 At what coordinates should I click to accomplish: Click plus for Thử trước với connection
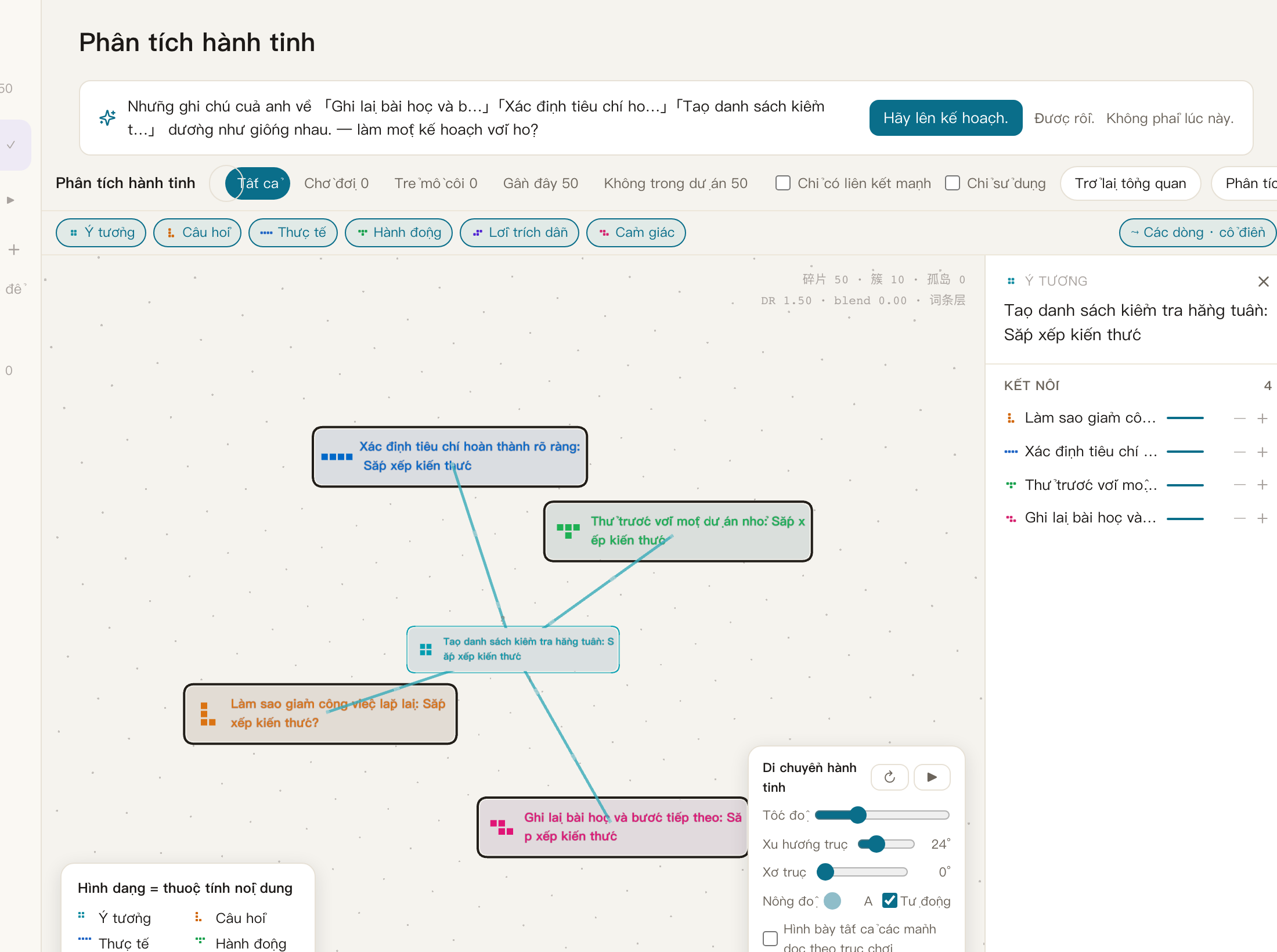tap(1262, 485)
